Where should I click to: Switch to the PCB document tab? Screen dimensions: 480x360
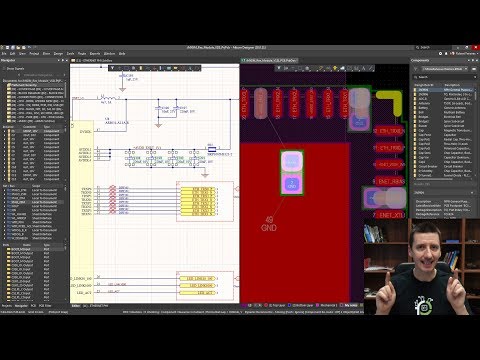coord(269,61)
